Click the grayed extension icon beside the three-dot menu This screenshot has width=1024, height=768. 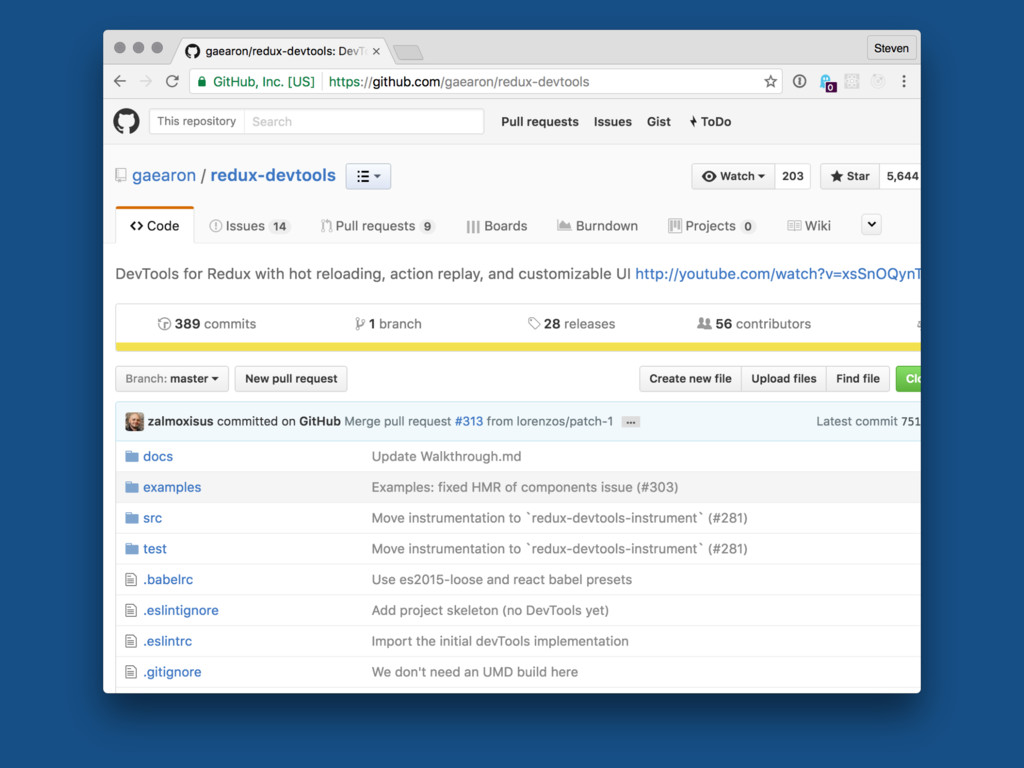878,82
